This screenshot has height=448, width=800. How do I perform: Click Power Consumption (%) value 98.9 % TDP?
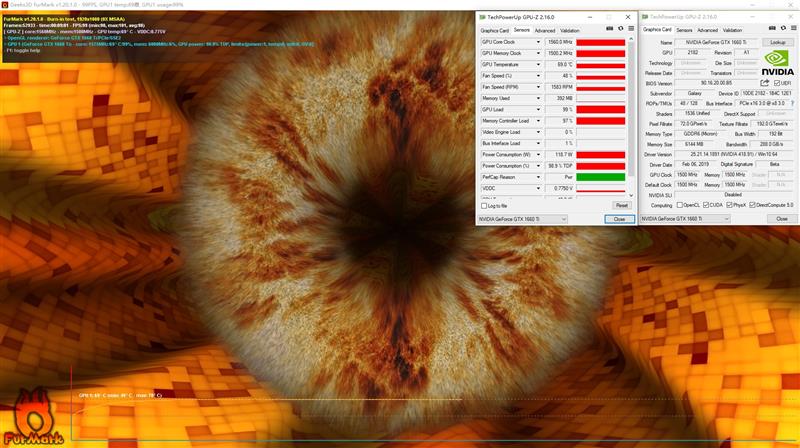click(x=560, y=166)
